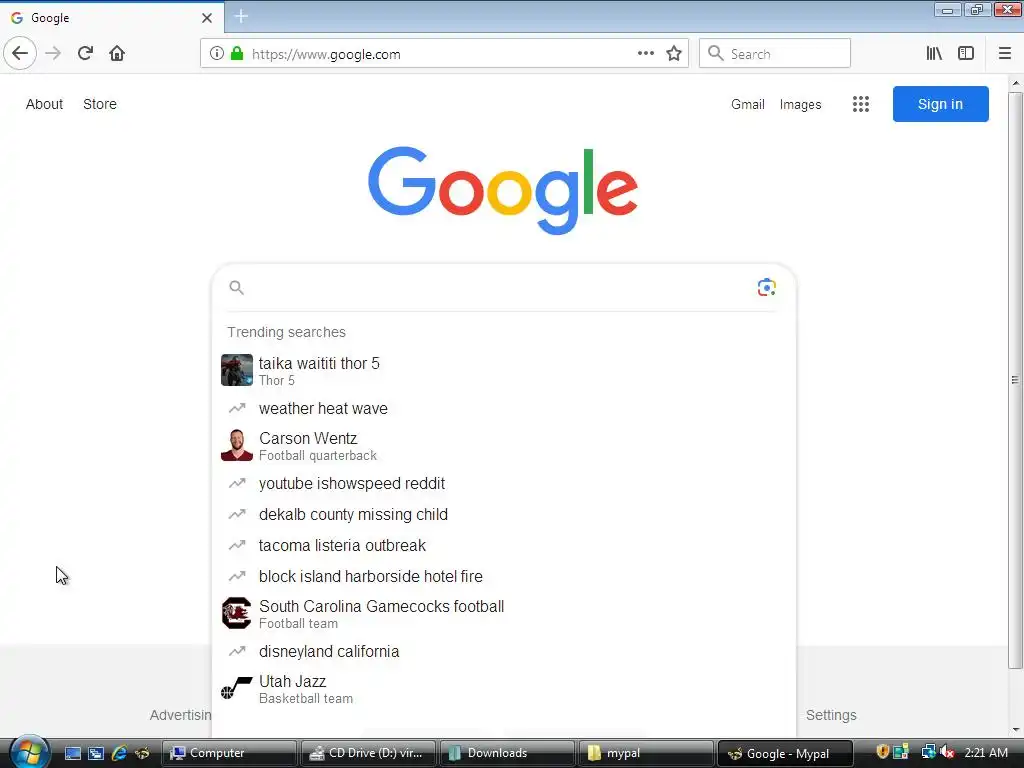Switch to mypal folder taskbar window
The width and height of the screenshot is (1024, 768).
point(646,753)
